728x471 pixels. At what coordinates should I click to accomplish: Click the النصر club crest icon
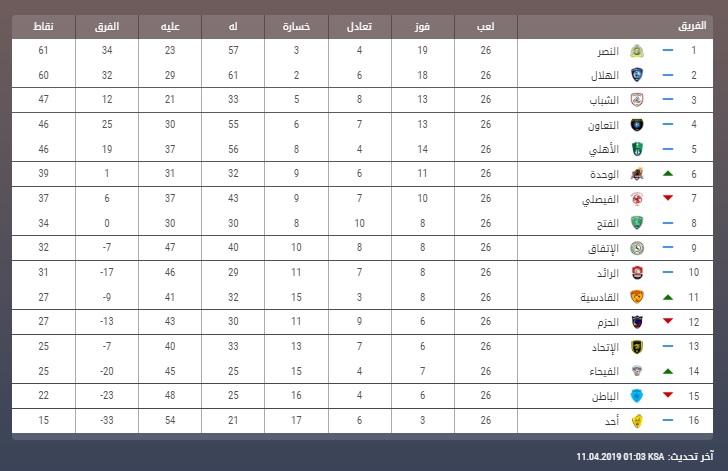pos(637,51)
